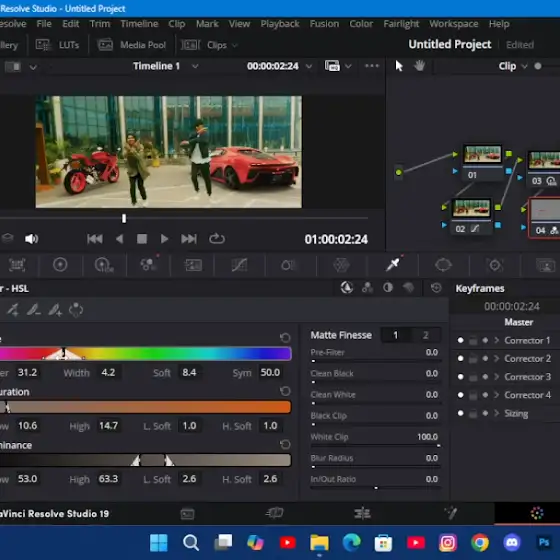Expand the Clips options arrow
Image resolution: width=560 pixels, height=560 pixels.
[x=235, y=45]
